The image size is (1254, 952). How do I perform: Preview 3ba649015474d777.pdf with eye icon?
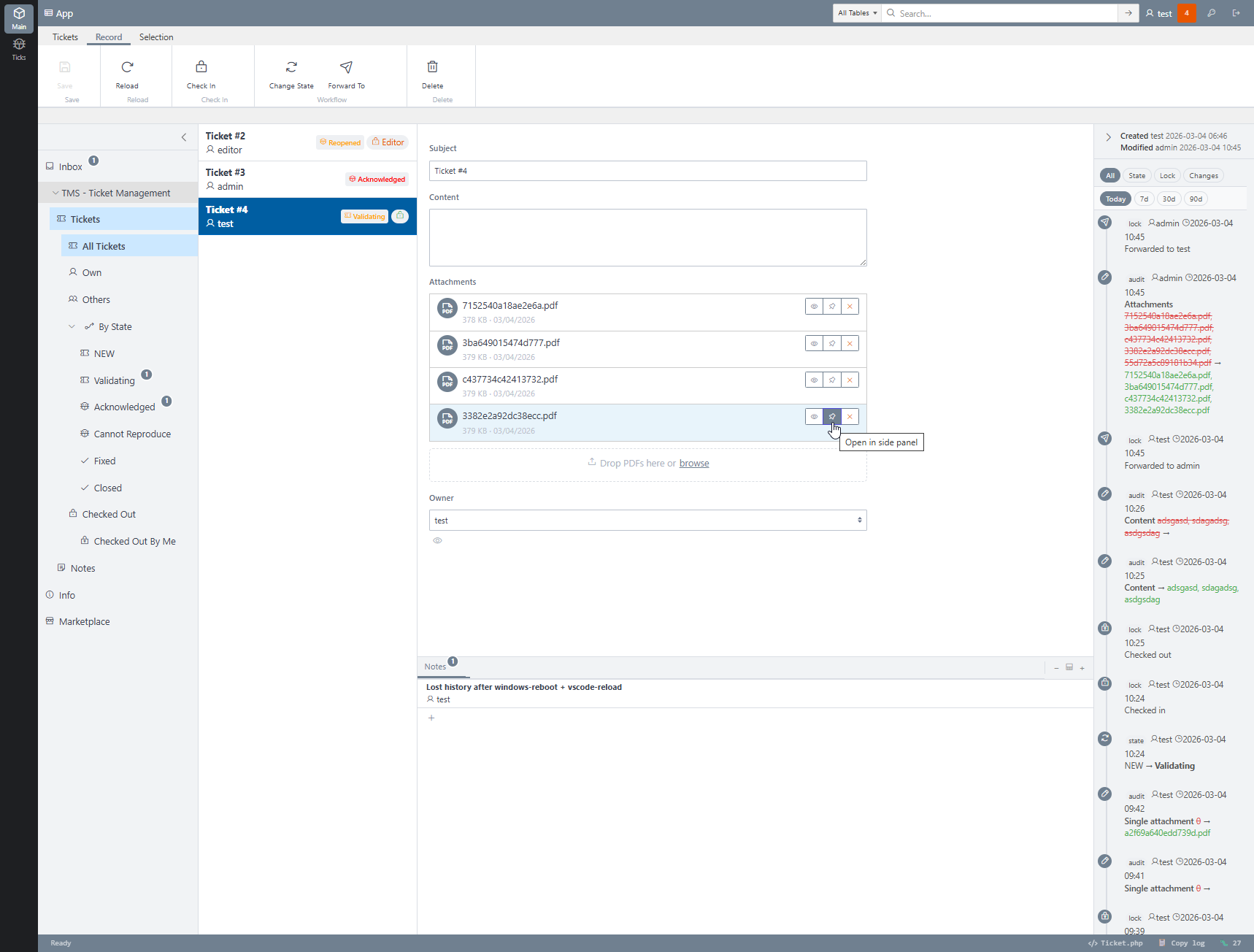(814, 343)
